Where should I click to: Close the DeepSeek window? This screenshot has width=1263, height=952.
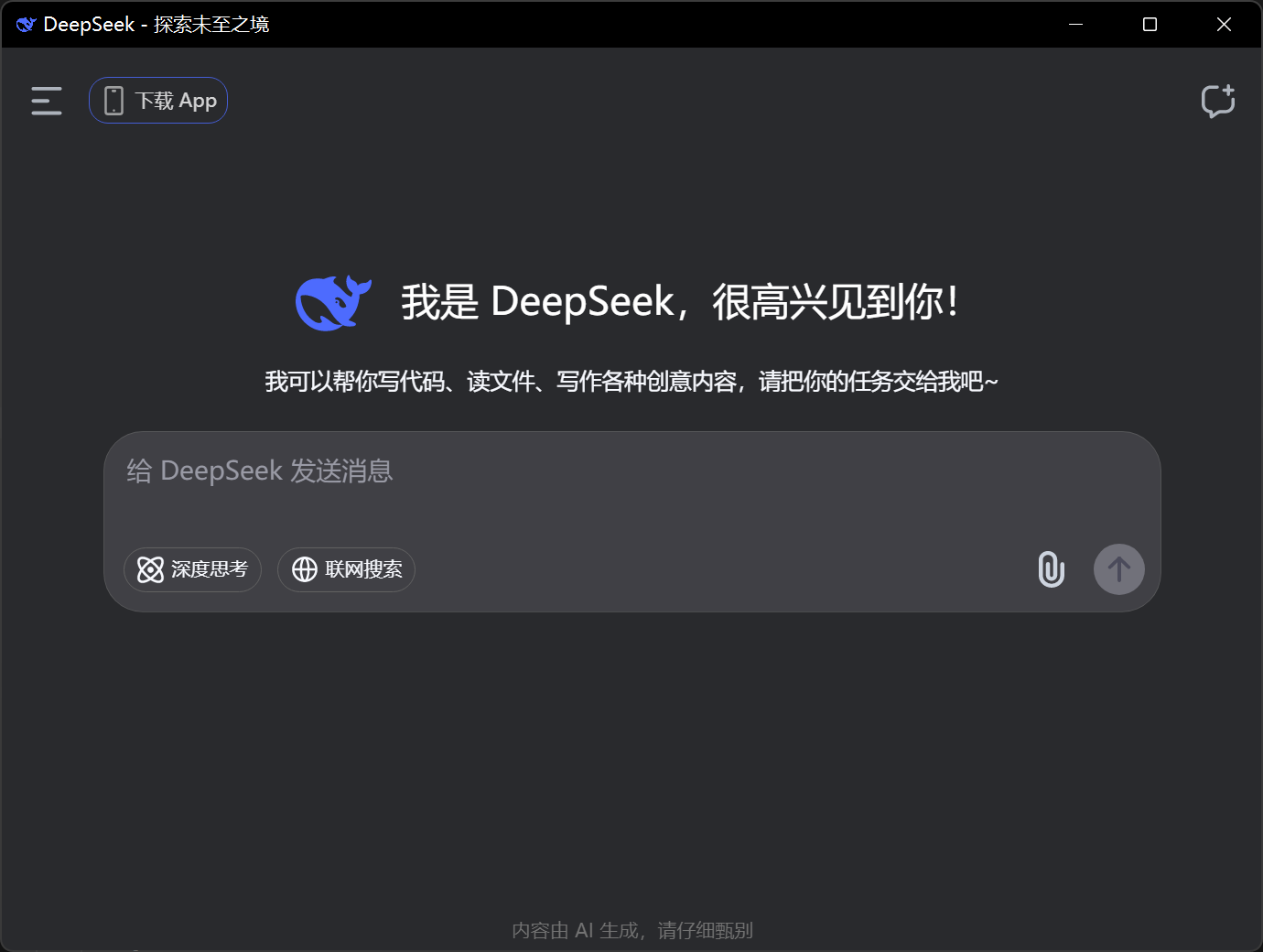(1224, 25)
